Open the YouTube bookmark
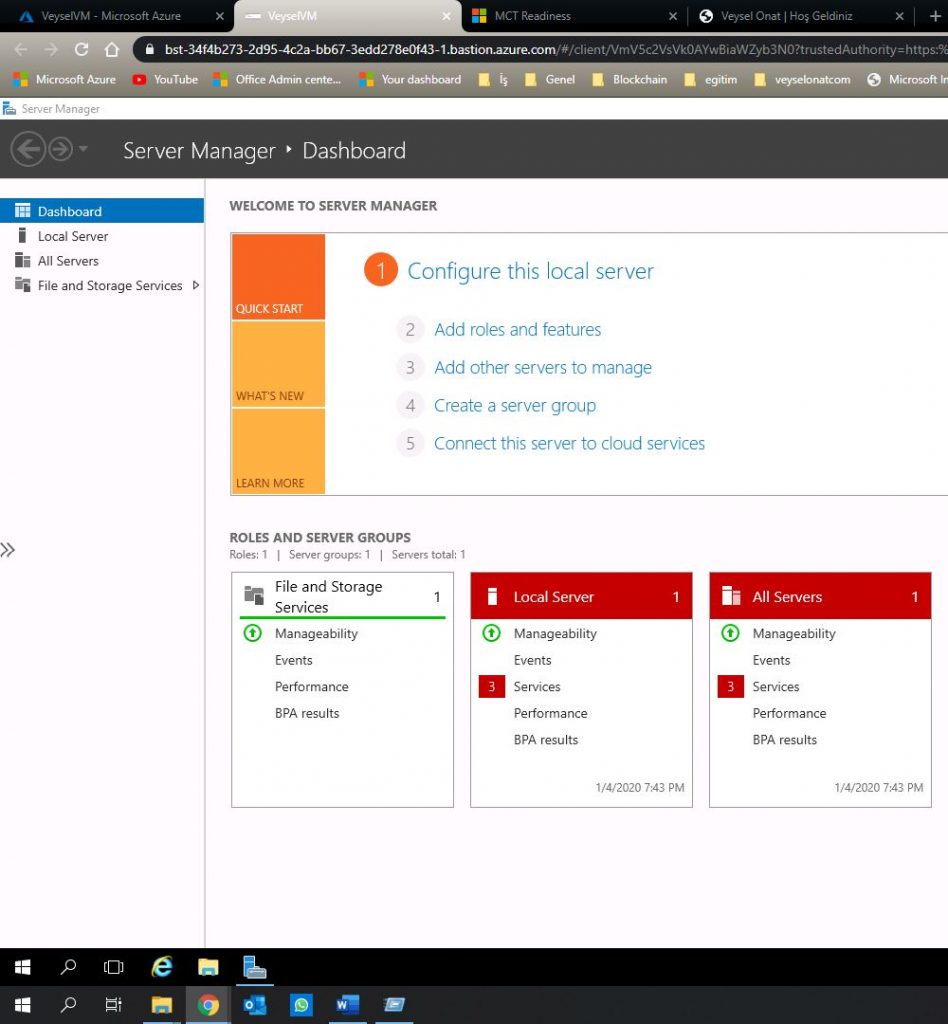Image resolution: width=948 pixels, height=1024 pixels. 165,80
